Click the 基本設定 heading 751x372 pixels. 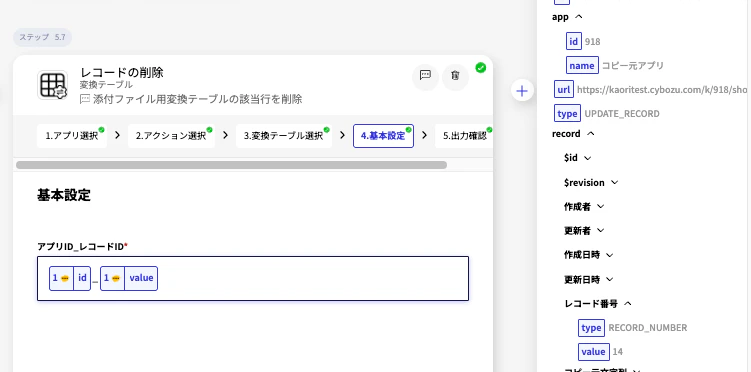click(64, 195)
